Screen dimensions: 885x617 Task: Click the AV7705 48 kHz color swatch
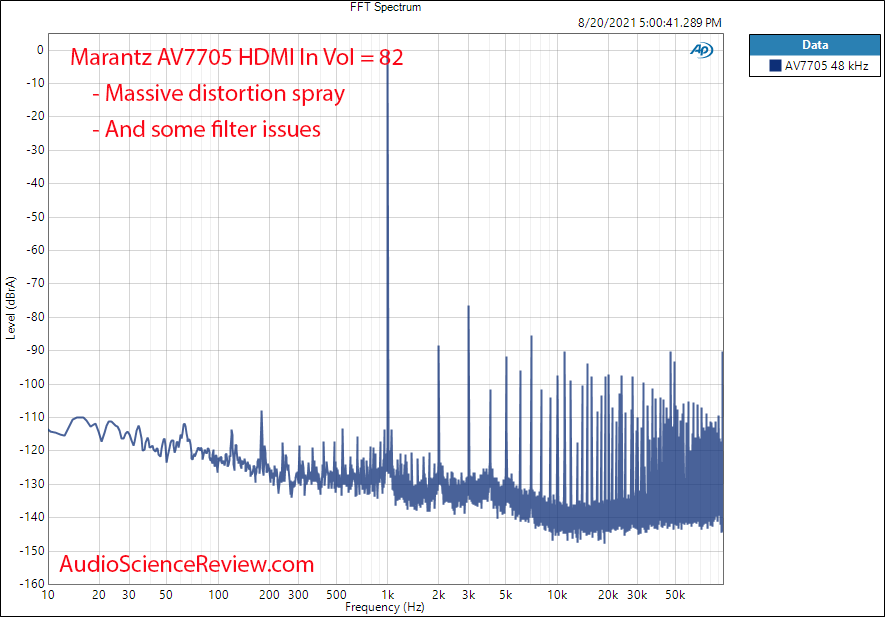pyautogui.click(x=775, y=65)
